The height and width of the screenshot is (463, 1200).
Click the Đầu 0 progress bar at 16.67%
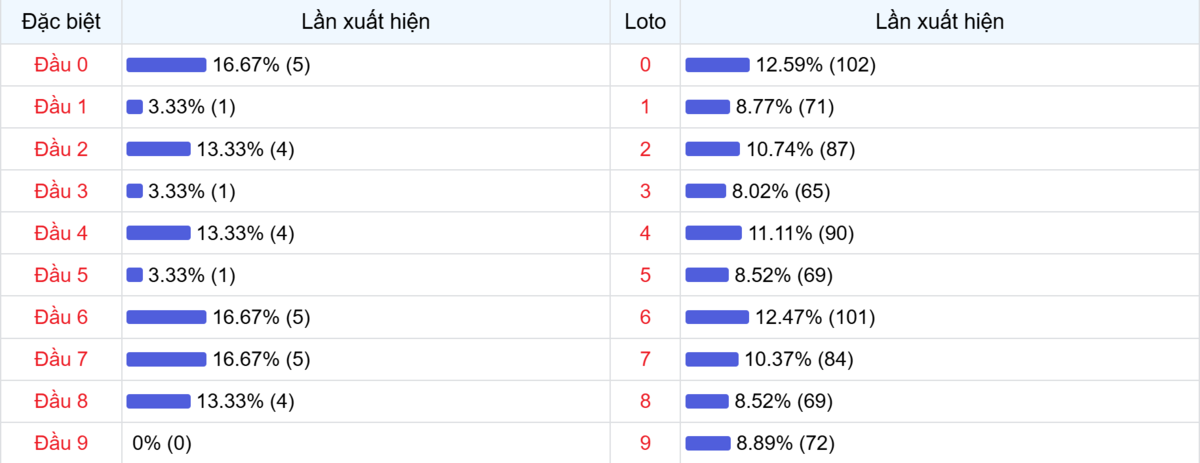click(x=166, y=65)
